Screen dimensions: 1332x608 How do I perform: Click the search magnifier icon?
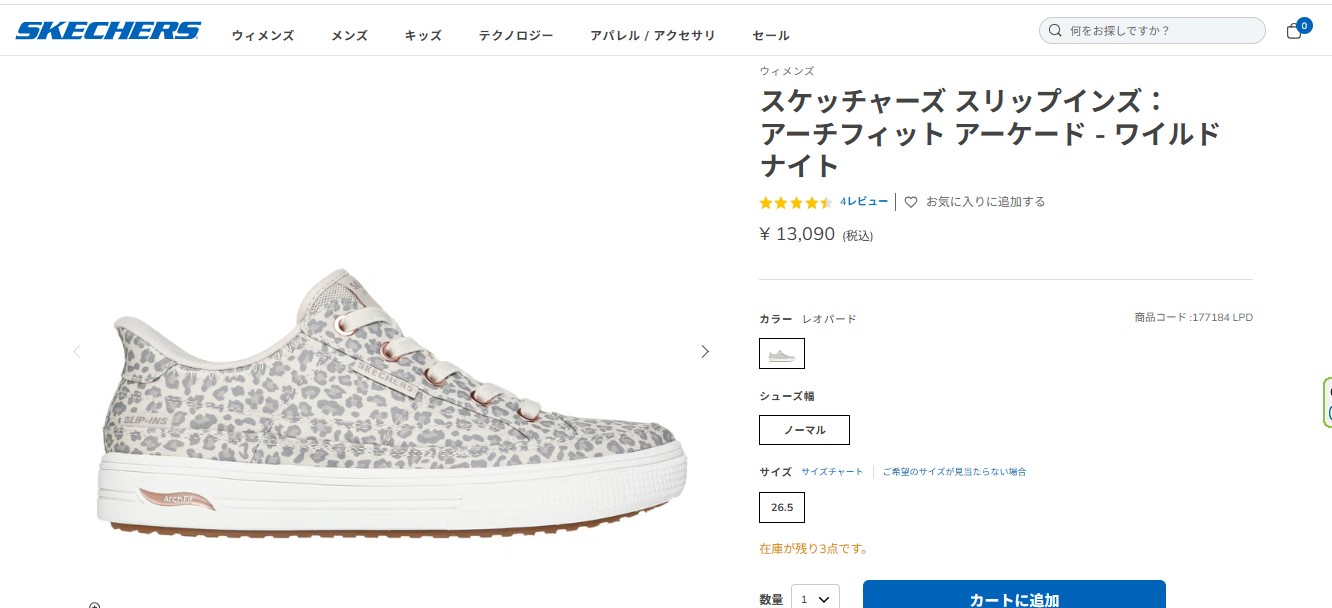pos(1055,30)
